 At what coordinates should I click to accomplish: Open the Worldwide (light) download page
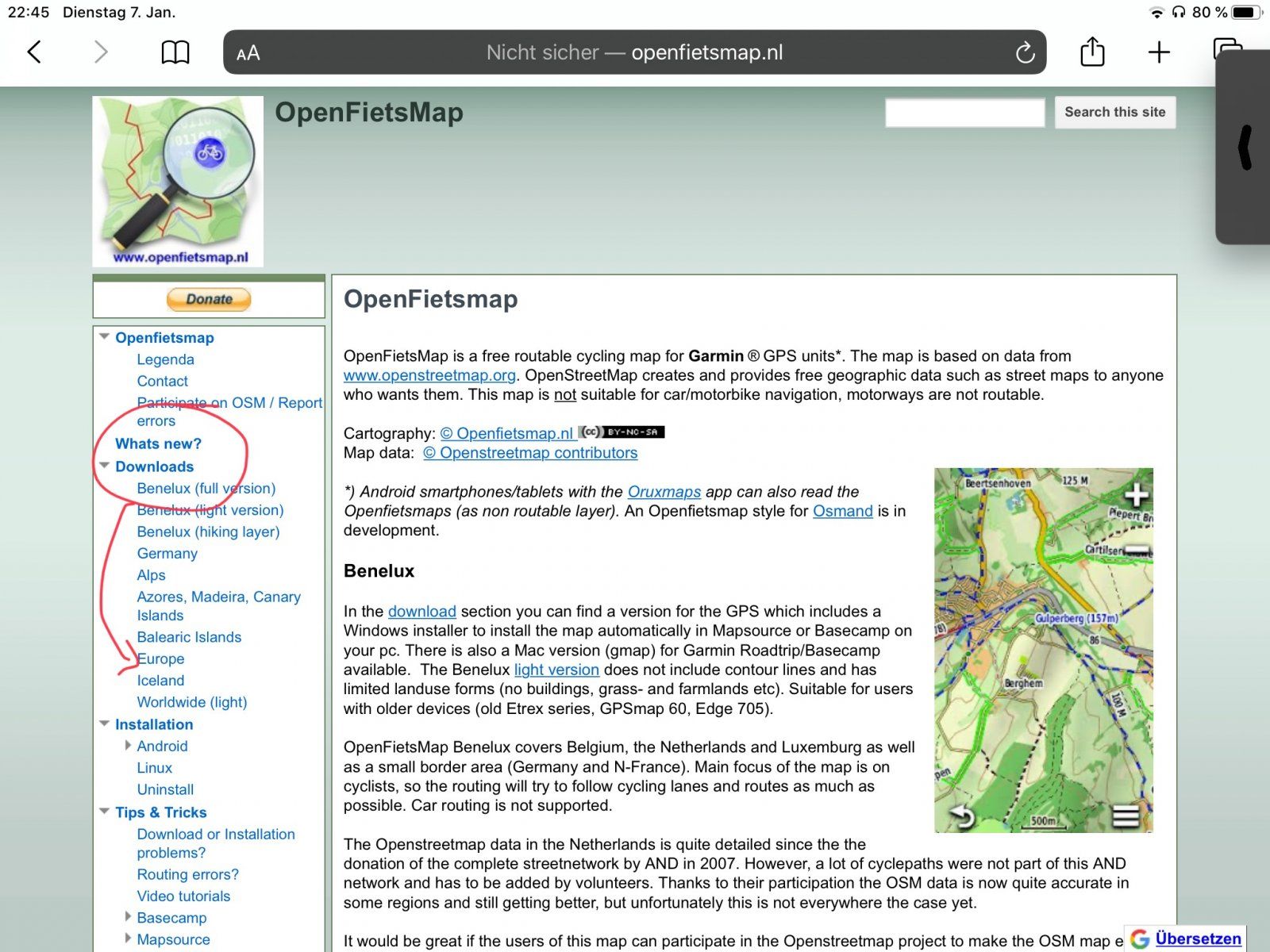pos(191,702)
